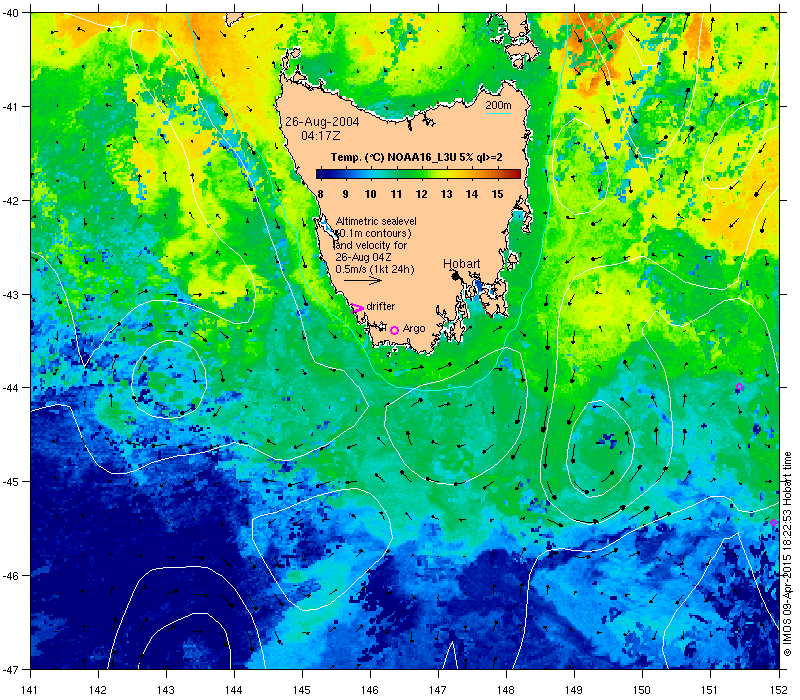Image resolution: width=800 pixels, height=700 pixels.
Task: Click the '200m' label
Action: (498, 106)
